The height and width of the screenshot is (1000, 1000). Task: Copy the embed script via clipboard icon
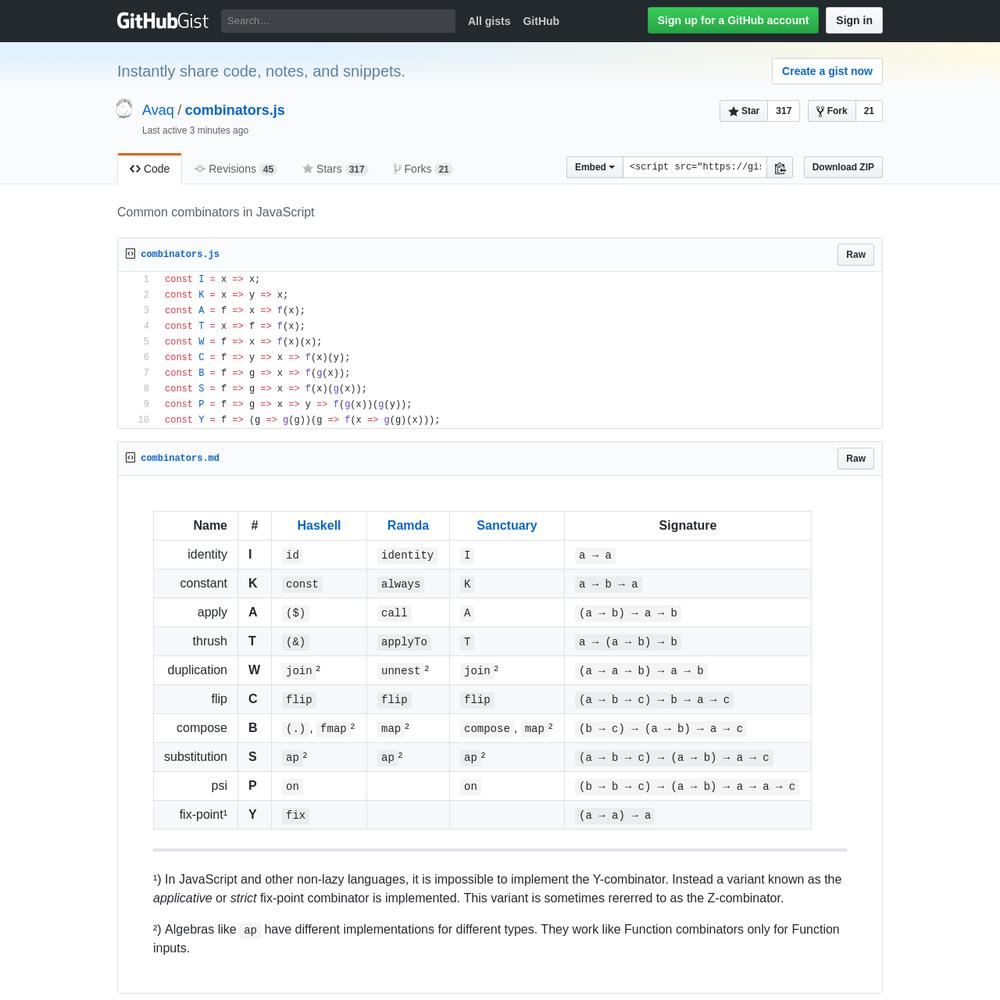tap(780, 168)
